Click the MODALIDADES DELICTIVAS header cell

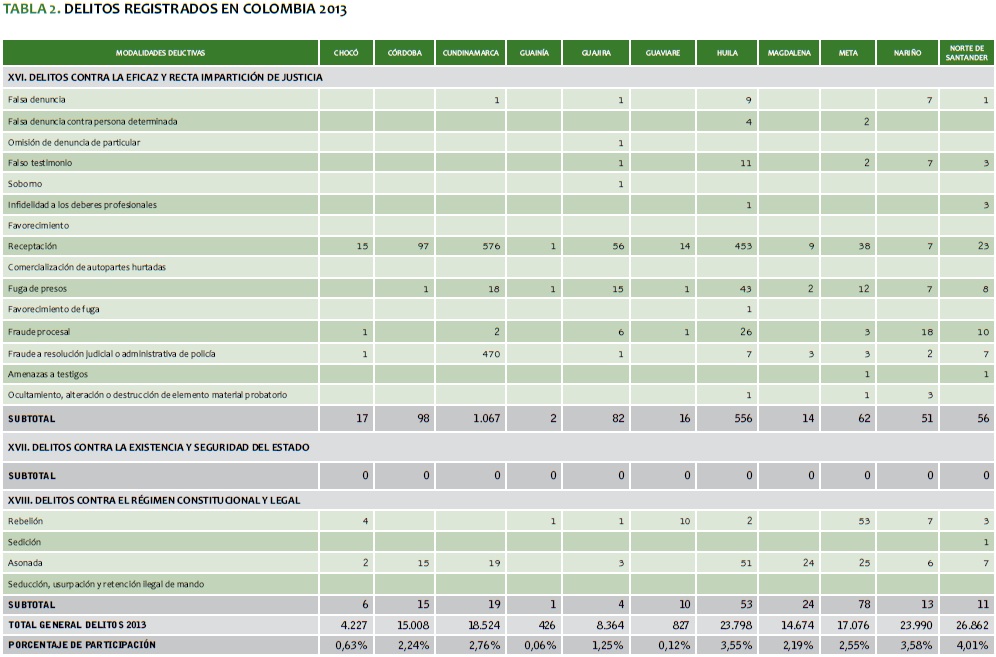[160, 52]
